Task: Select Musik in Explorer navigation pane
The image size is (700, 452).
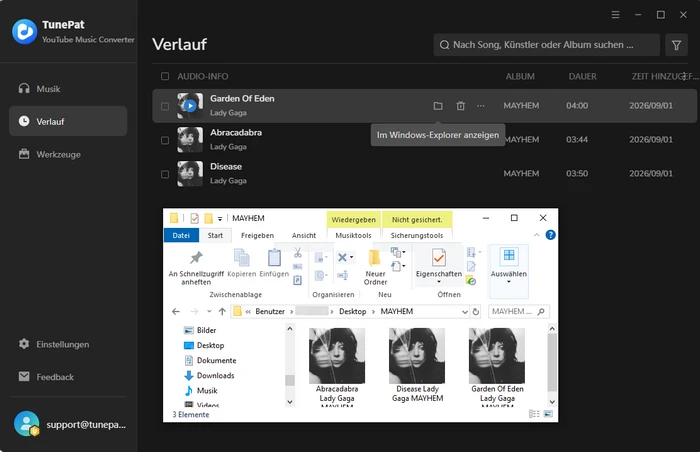Action: (200, 391)
